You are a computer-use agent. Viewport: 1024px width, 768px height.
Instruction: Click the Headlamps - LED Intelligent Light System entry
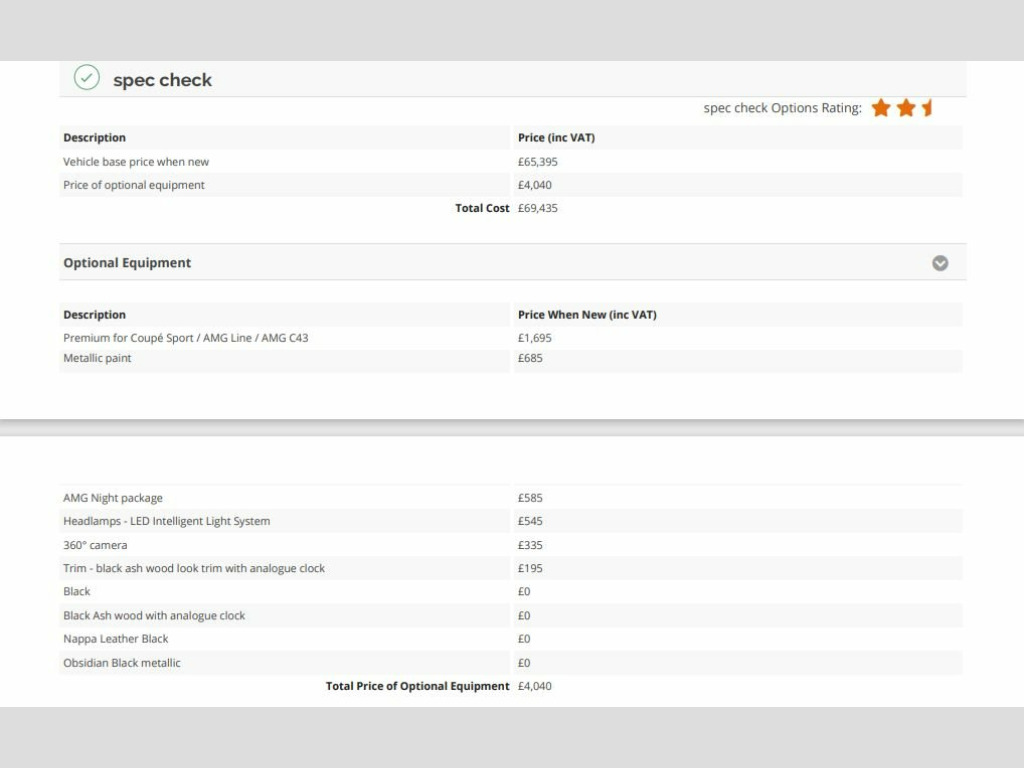(167, 521)
